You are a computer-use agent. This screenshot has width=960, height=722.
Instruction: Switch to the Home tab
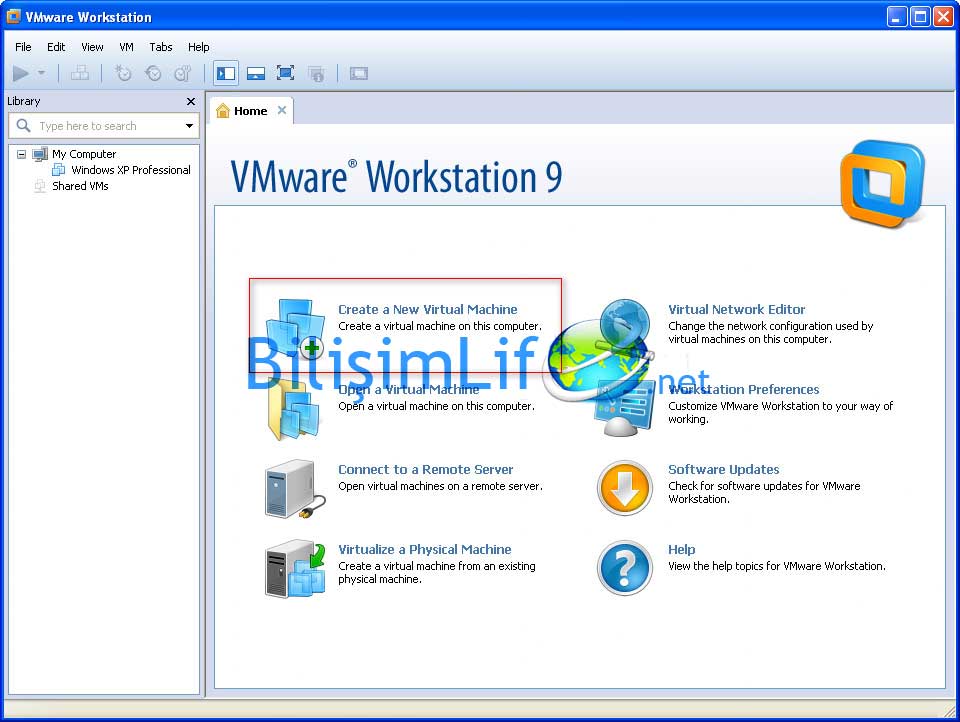pos(249,111)
